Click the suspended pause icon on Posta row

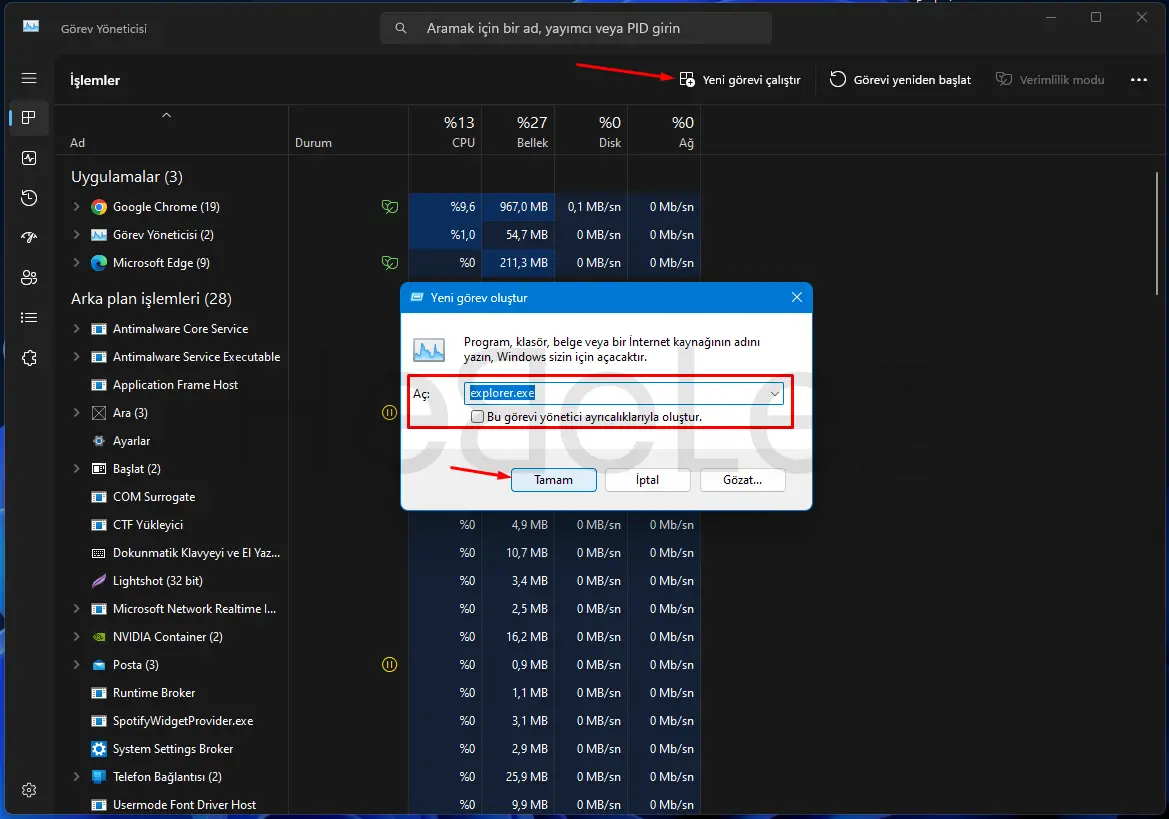click(x=389, y=664)
